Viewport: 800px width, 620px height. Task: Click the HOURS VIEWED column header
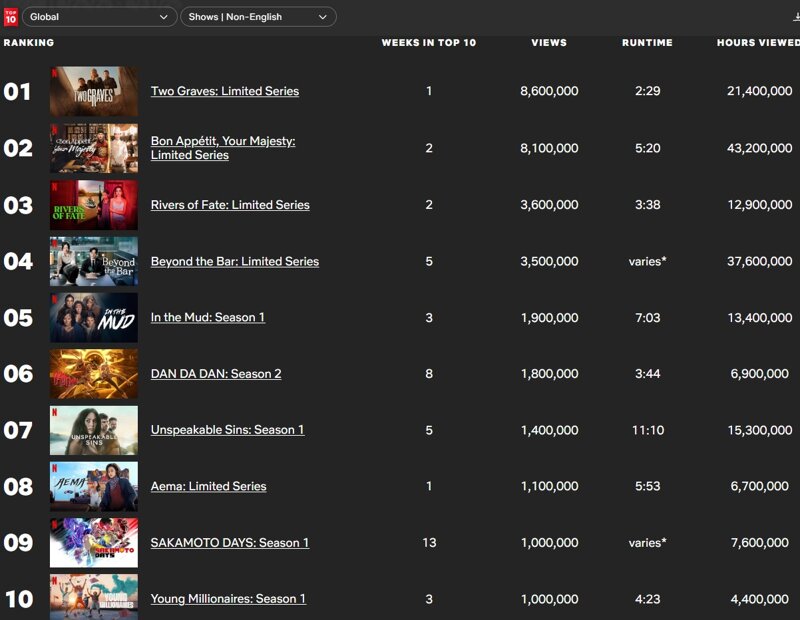tap(758, 42)
